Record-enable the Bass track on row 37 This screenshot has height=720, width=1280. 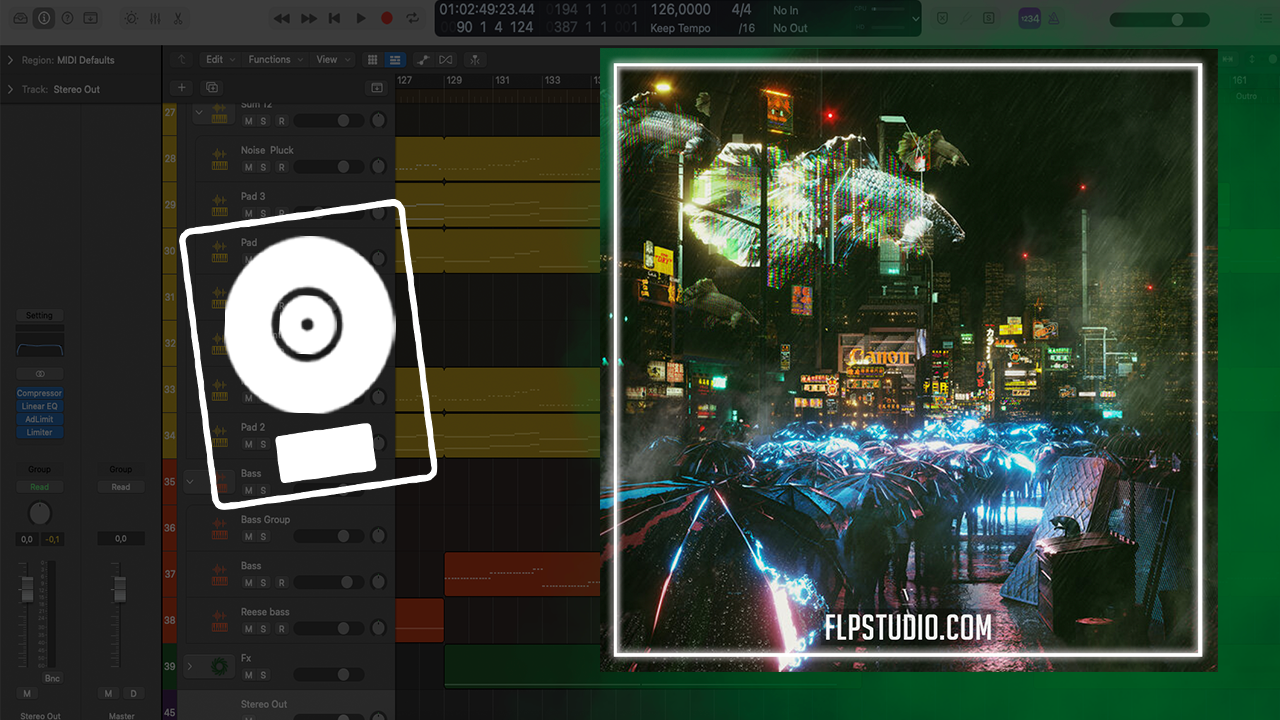[x=281, y=583]
